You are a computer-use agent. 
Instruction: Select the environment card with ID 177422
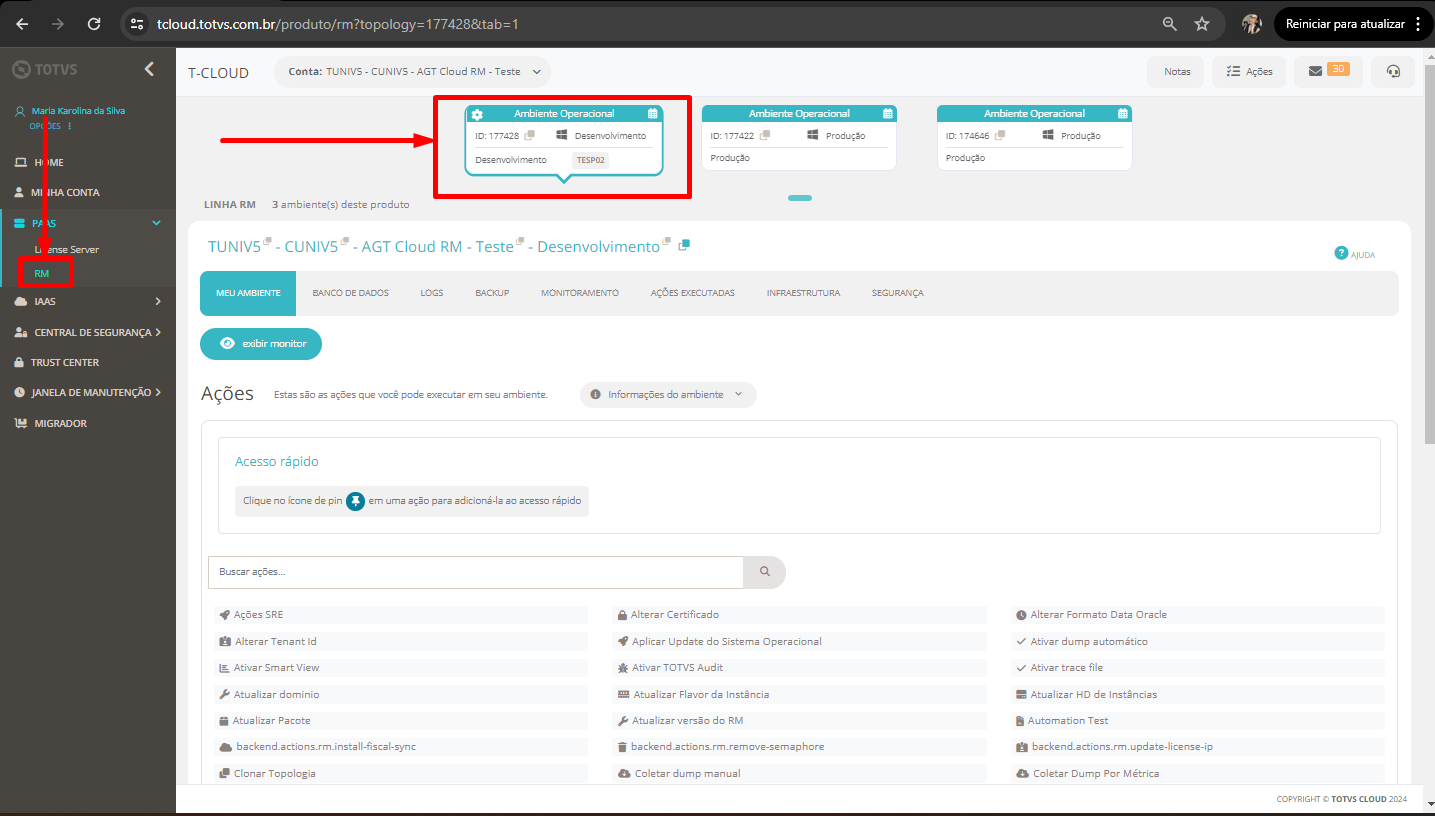[x=799, y=137]
